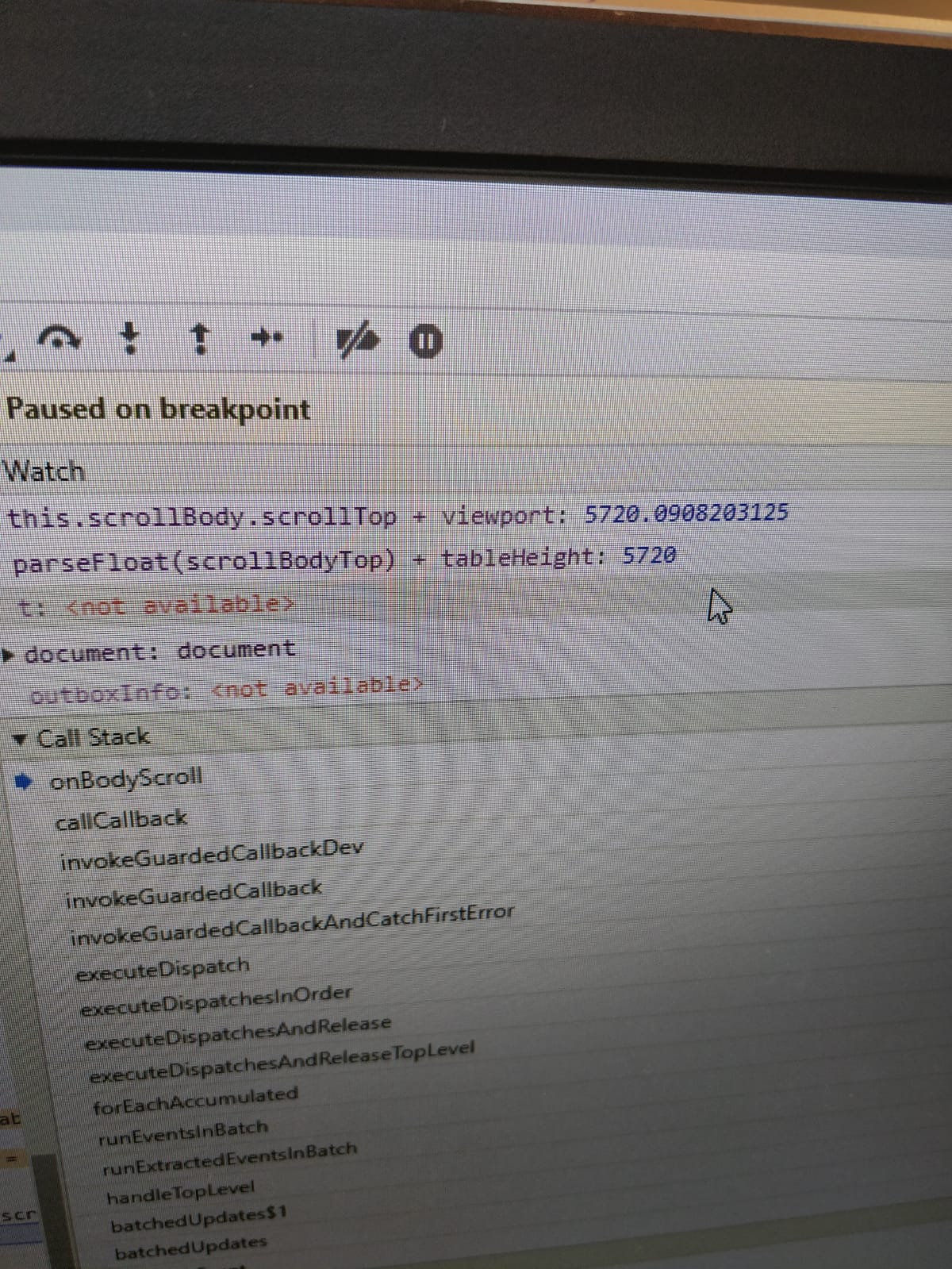Select parseFloat(scrollBodyTop) watch expression
The width and height of the screenshot is (952, 1269).
pos(344,560)
